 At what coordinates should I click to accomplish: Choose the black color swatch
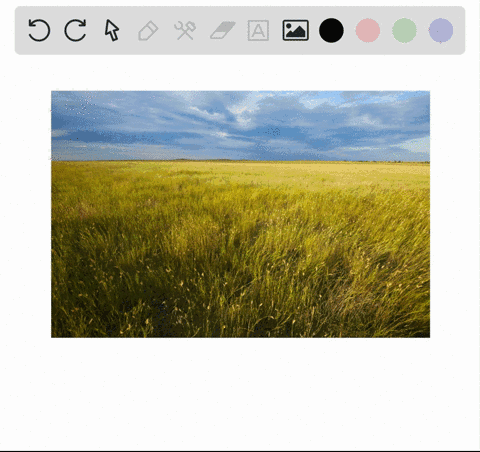pos(331,31)
